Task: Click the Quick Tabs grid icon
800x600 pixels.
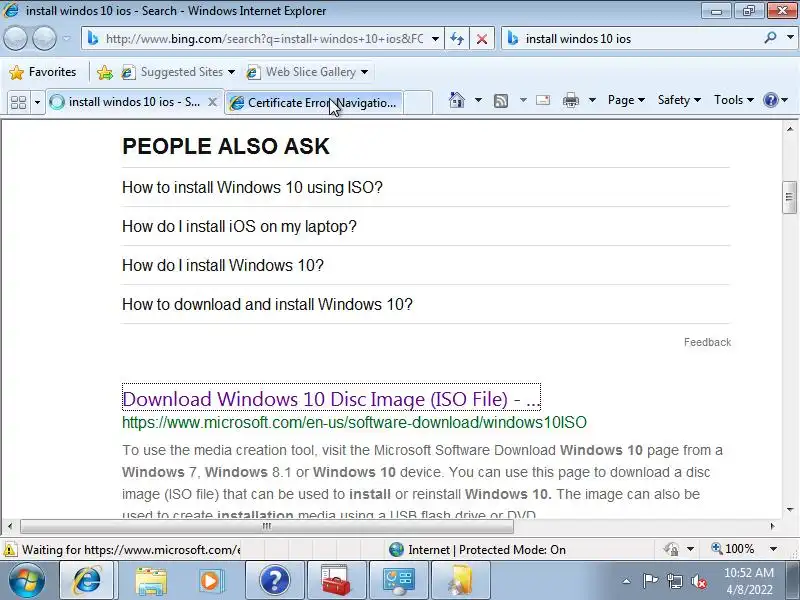Action: pos(19,102)
